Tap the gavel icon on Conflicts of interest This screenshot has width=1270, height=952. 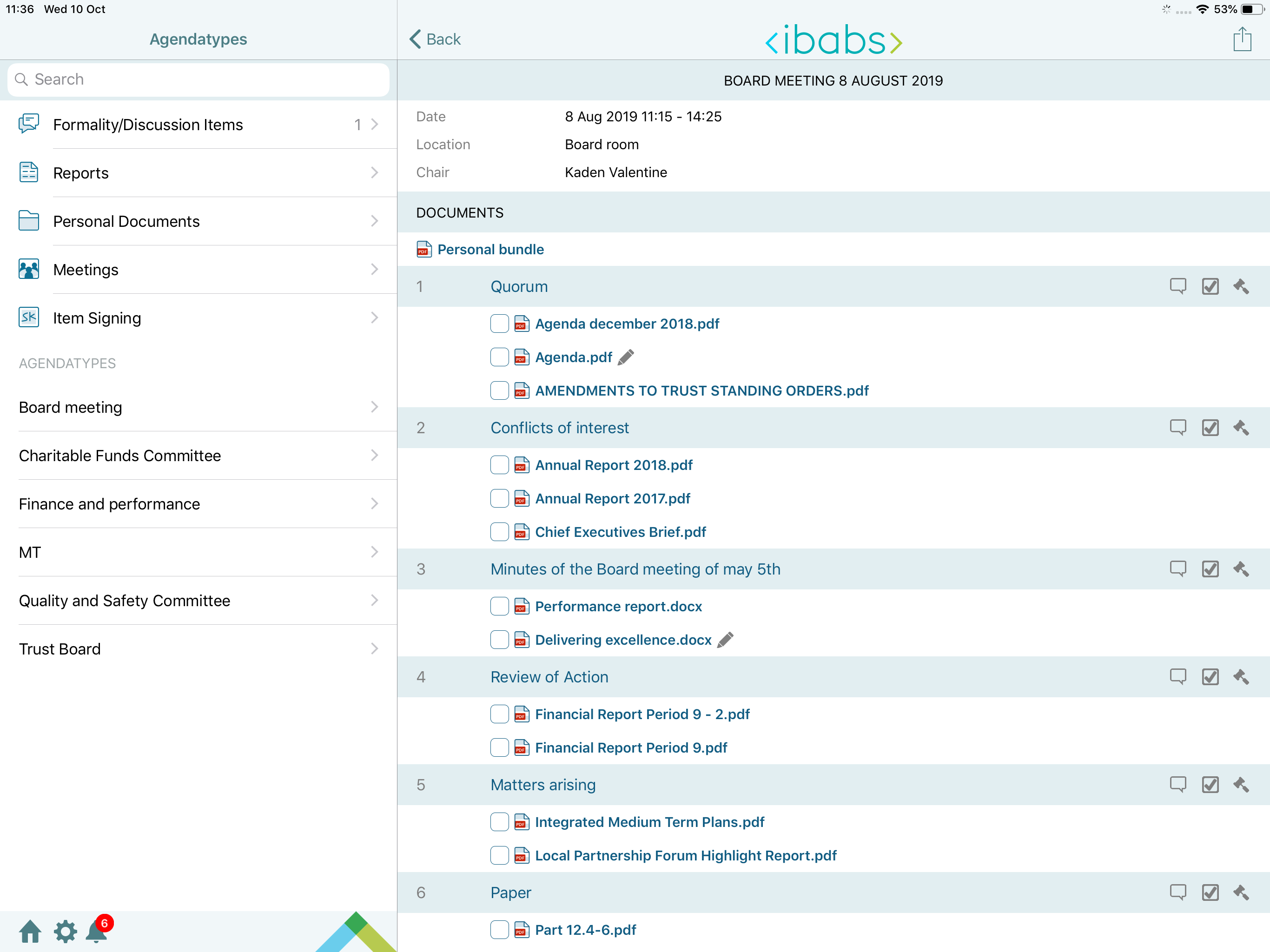pos(1241,428)
